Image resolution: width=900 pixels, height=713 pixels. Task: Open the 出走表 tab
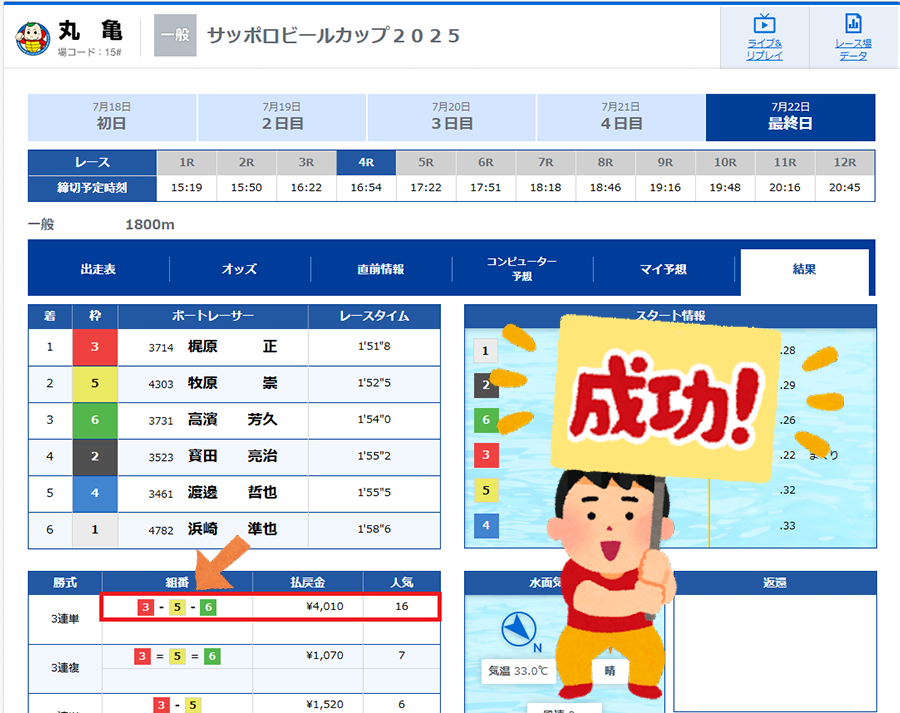click(x=98, y=269)
